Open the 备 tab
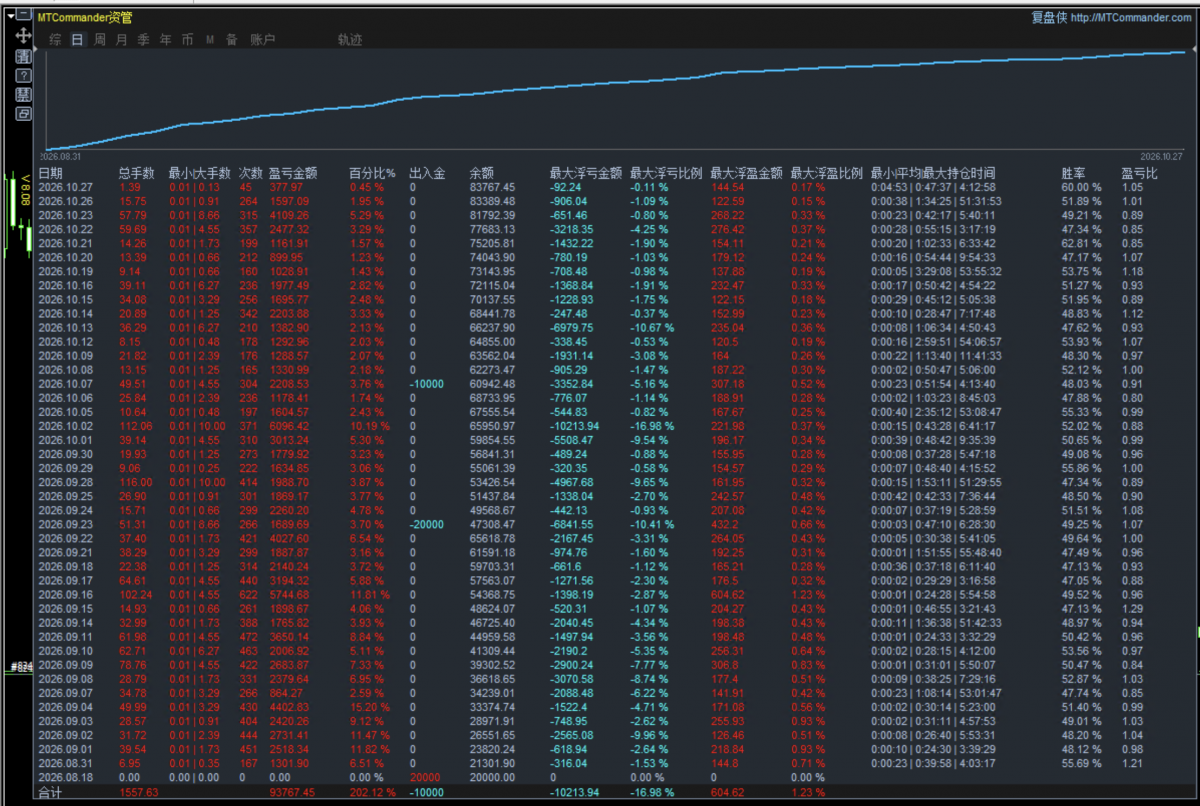1200x806 pixels. click(x=231, y=40)
